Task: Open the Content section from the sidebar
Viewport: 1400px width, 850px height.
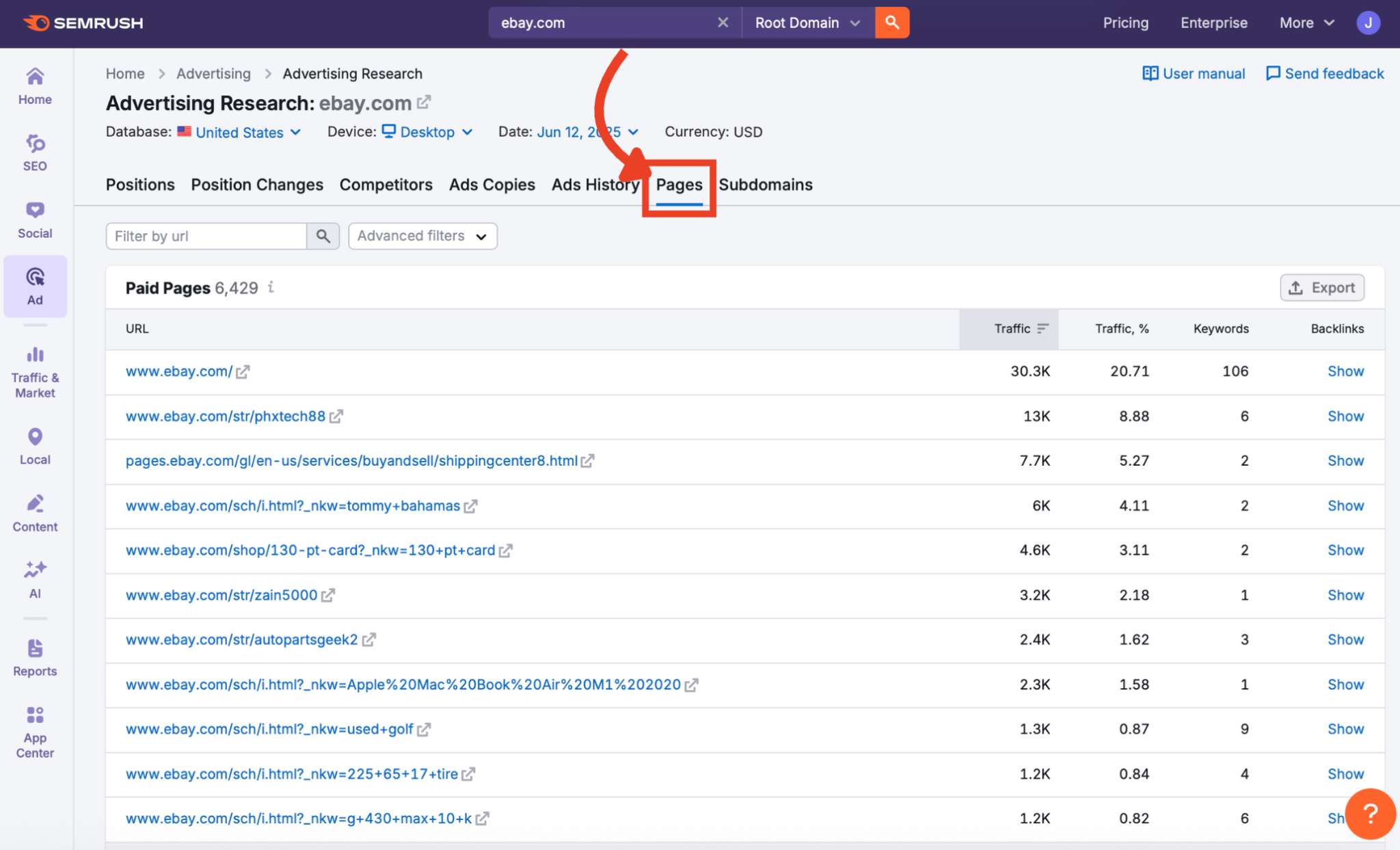Action: pyautogui.click(x=34, y=513)
